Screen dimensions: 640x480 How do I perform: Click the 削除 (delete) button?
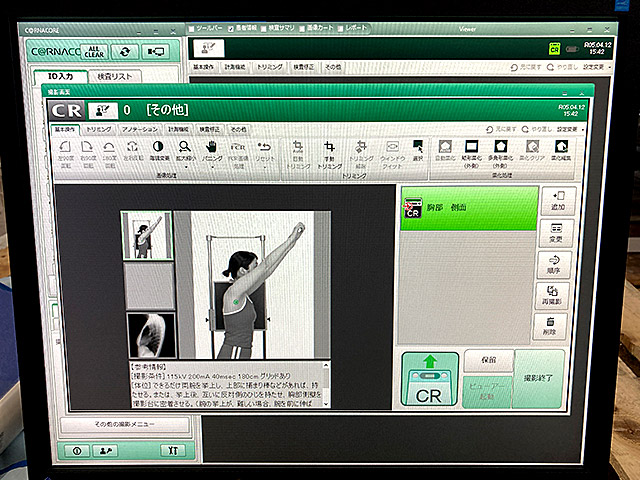click(550, 326)
